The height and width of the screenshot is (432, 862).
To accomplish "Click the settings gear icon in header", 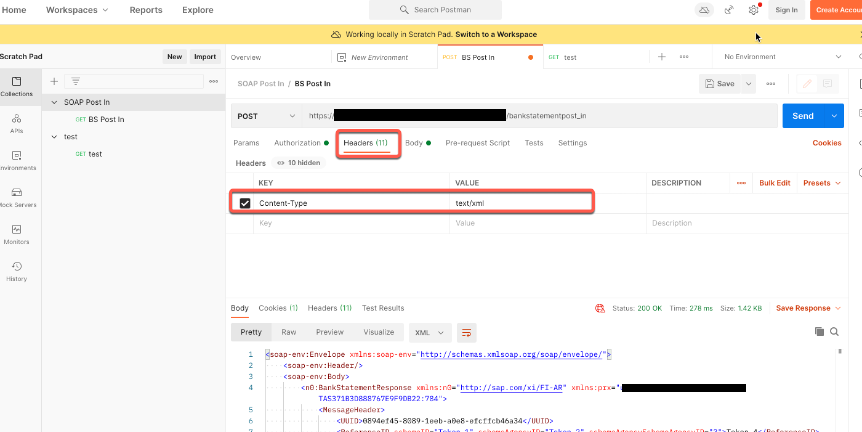I will tap(754, 10).
